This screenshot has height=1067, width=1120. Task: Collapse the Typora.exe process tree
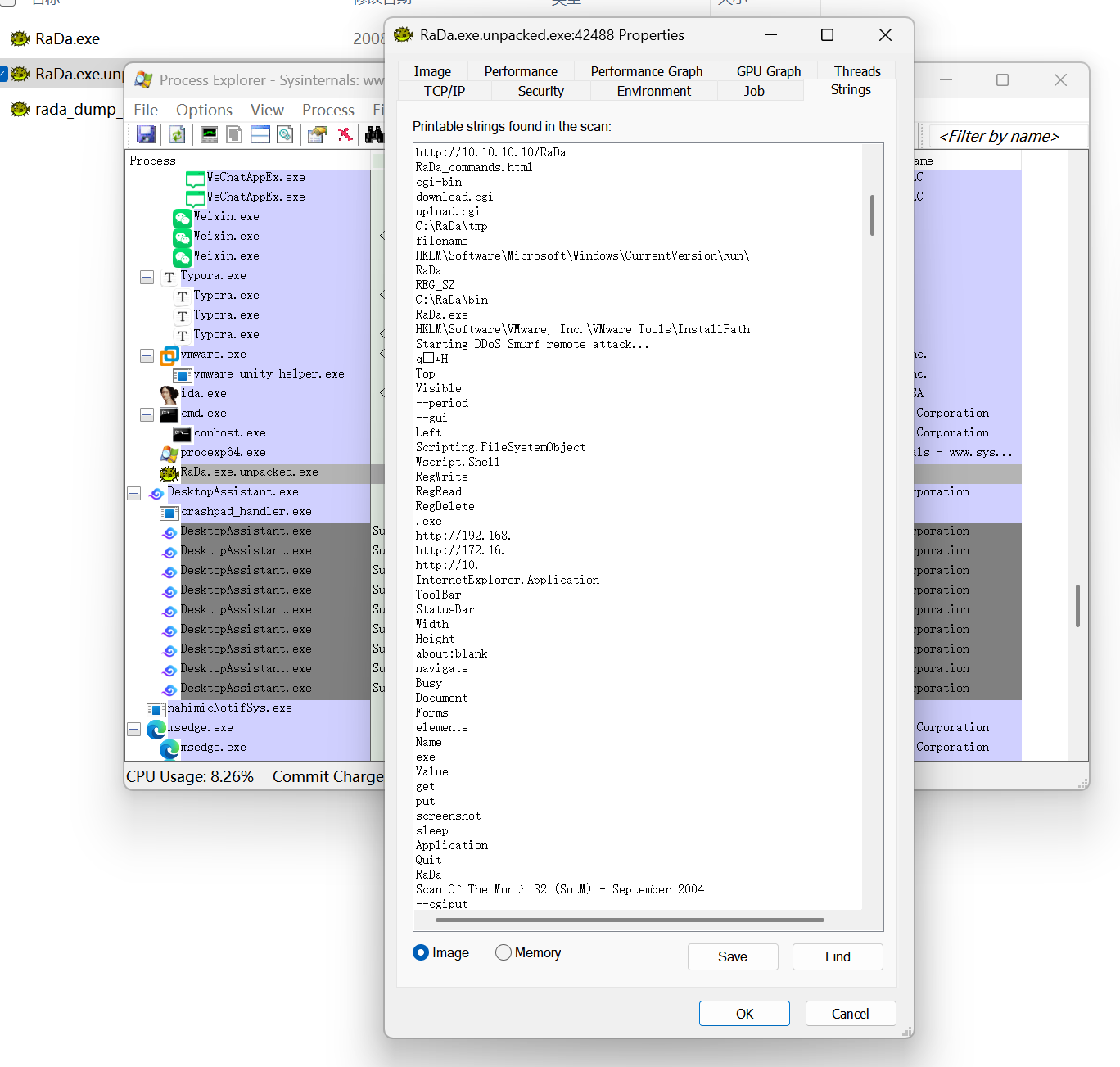[147, 277]
